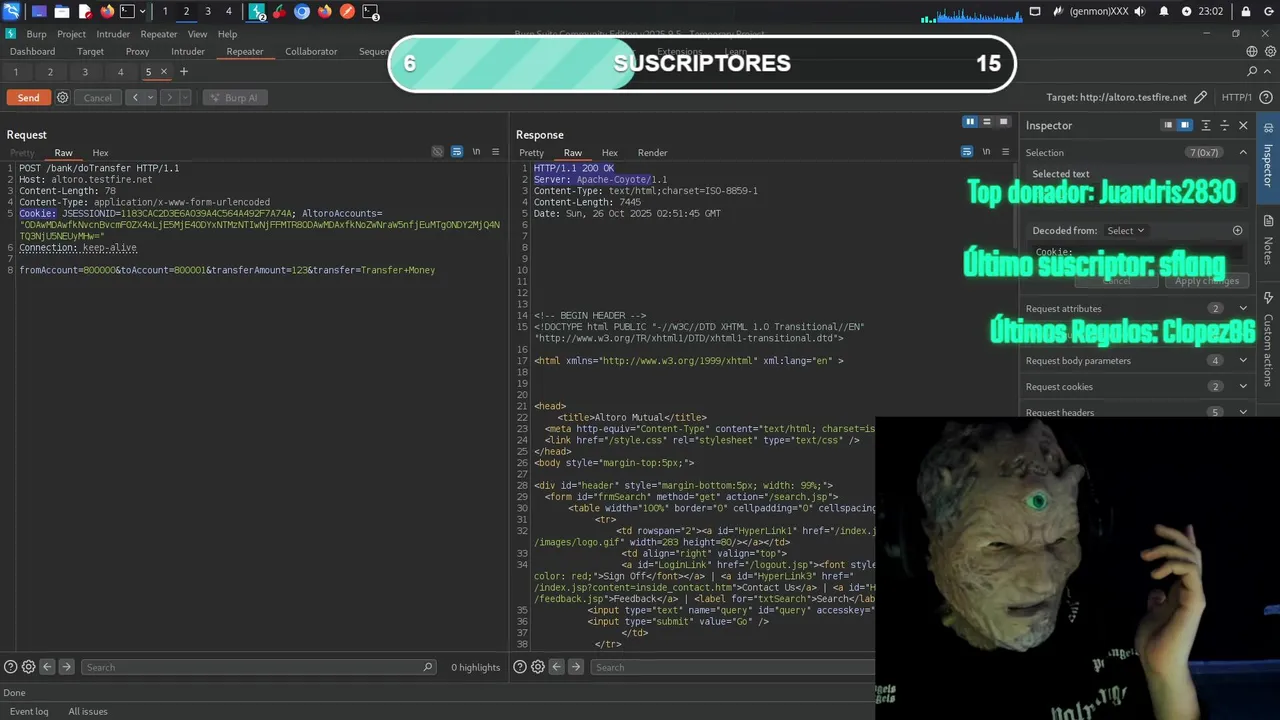This screenshot has width=1280, height=720.
Task: Switch Response view to Hex
Action: coord(609,153)
